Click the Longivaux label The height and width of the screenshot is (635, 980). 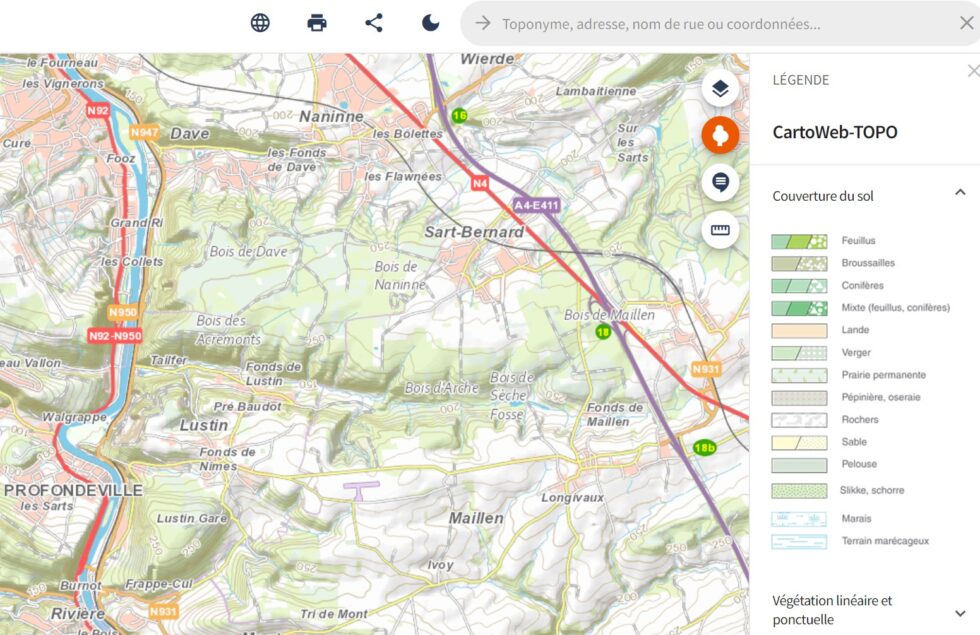pyautogui.click(x=572, y=498)
